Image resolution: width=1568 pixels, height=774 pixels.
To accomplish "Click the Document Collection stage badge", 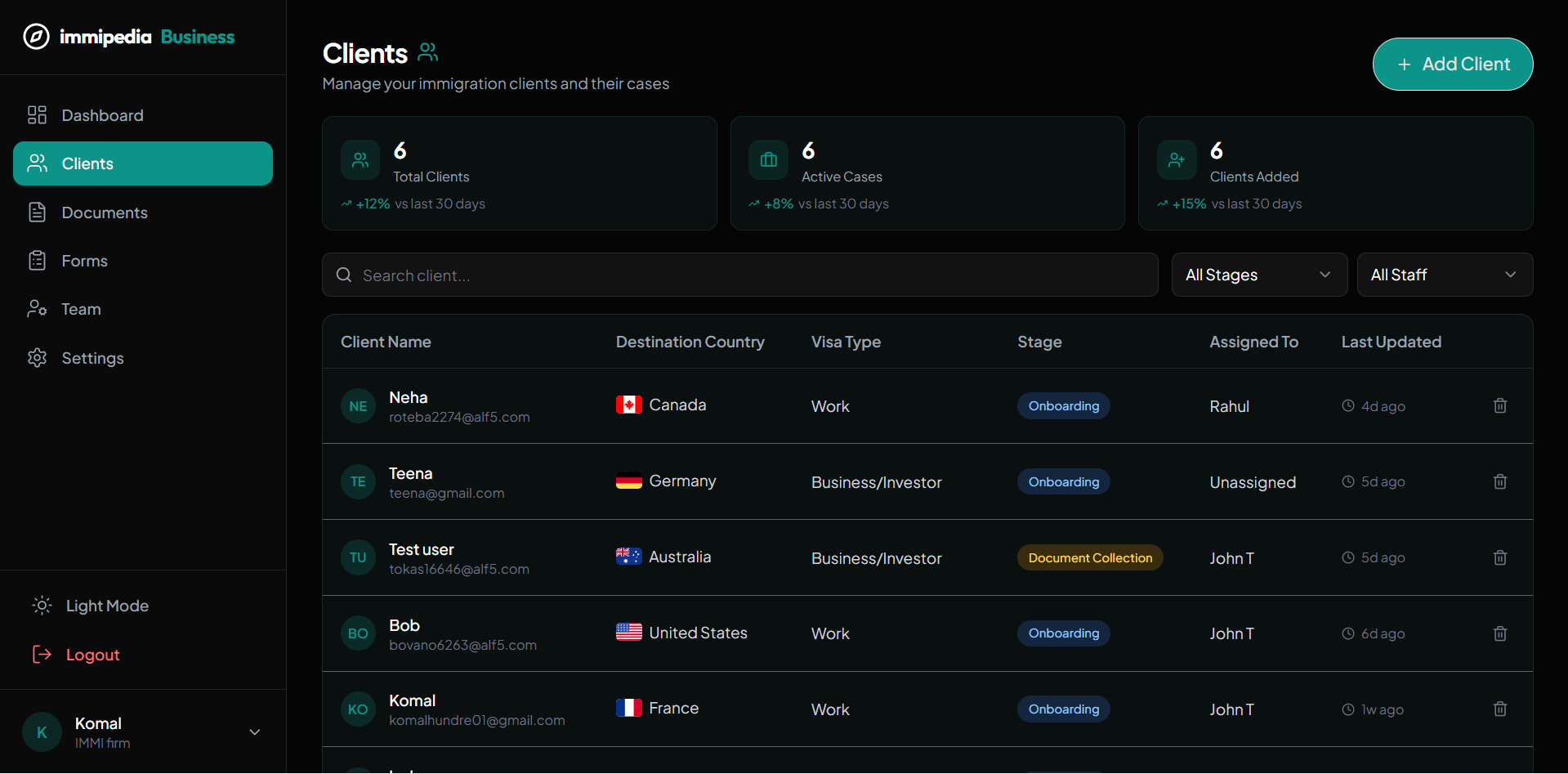I will click(x=1090, y=557).
